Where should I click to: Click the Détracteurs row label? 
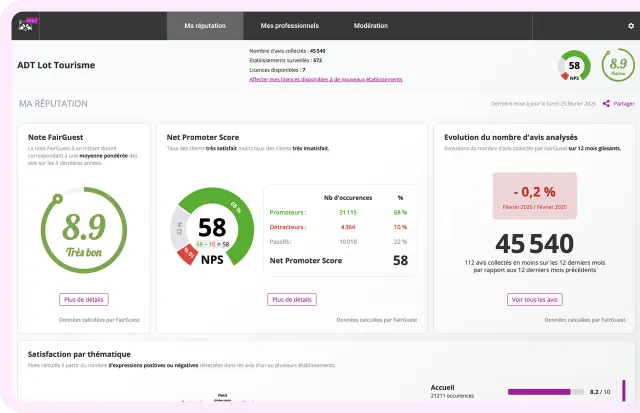tap(288, 227)
